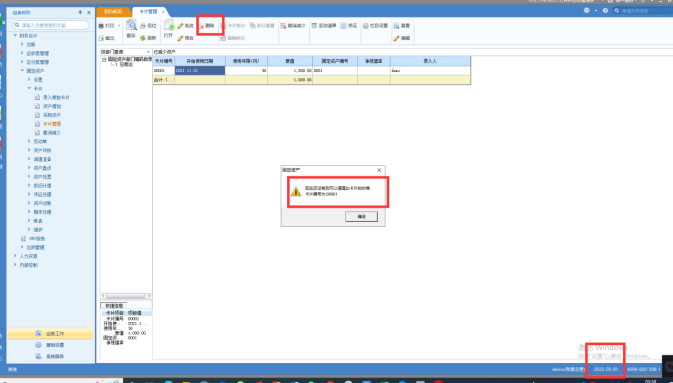Click the 输出 export icon

pos(101,38)
